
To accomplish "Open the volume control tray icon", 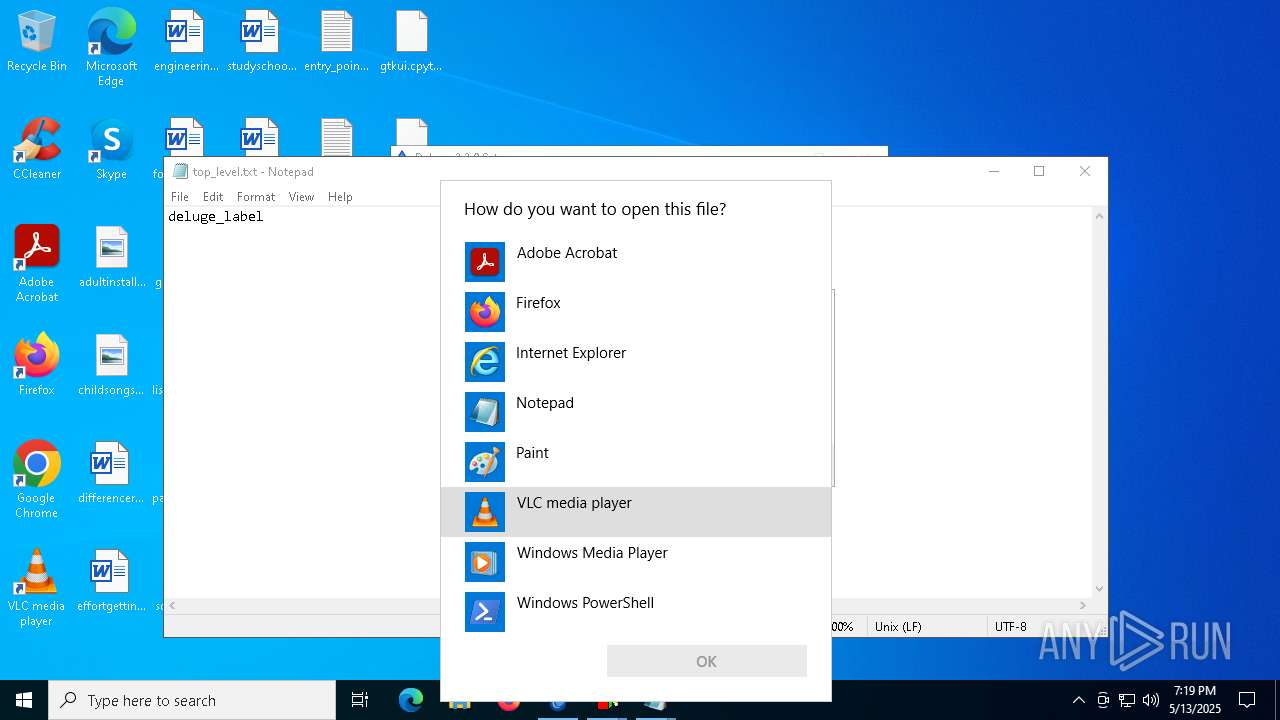I will point(1151,700).
